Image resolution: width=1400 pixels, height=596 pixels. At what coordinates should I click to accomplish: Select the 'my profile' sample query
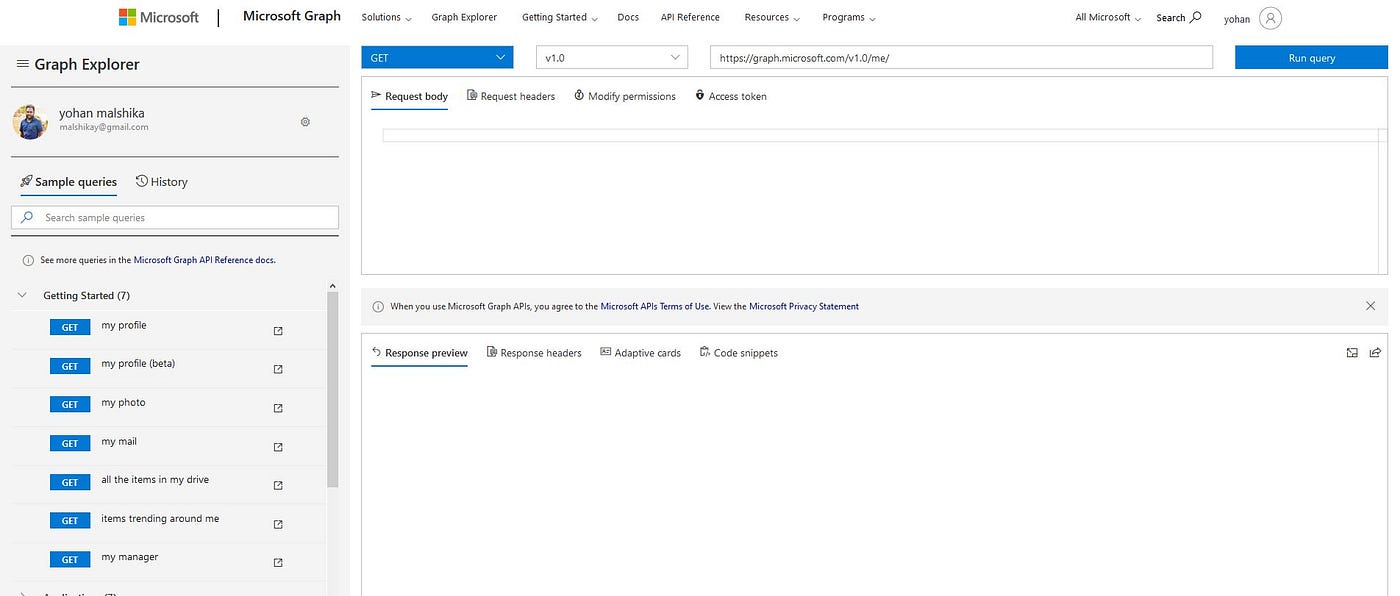pyautogui.click(x=124, y=326)
